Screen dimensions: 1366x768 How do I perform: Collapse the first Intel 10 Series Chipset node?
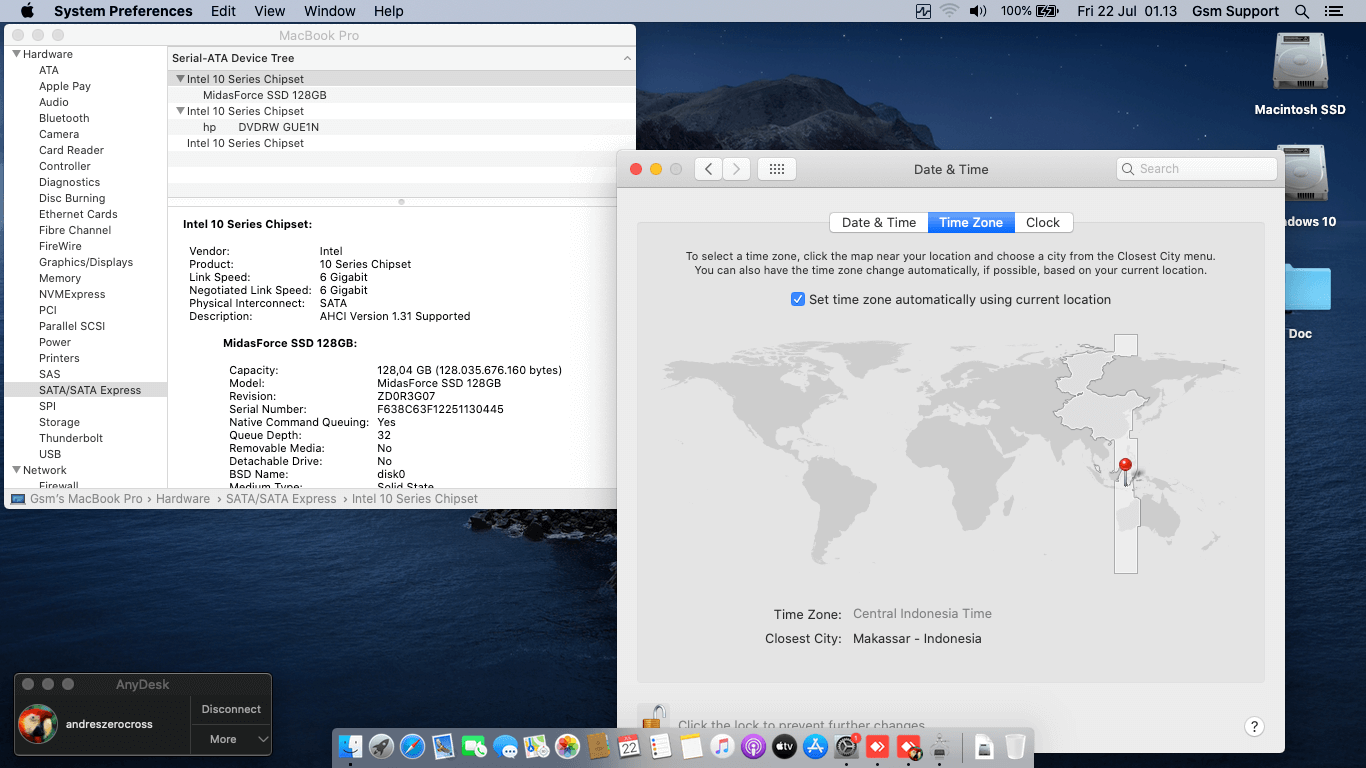(180, 79)
